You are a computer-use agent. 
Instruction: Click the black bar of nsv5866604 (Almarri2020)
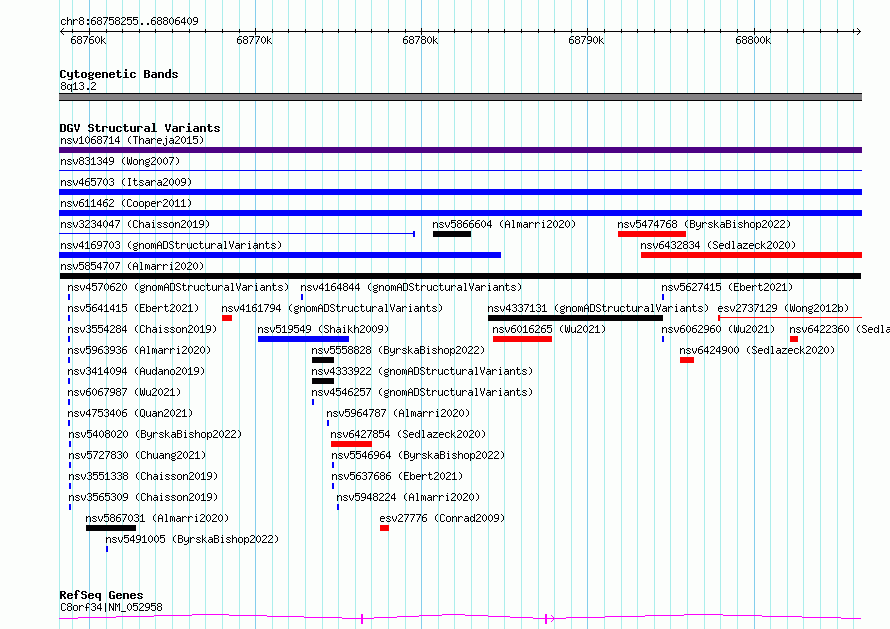click(452, 234)
